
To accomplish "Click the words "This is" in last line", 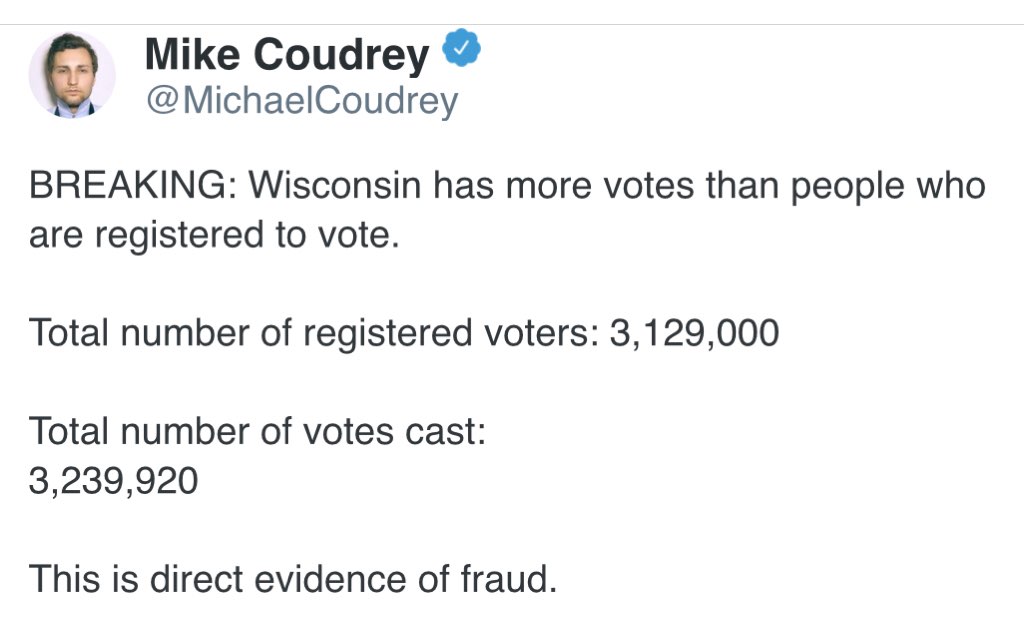I will tap(83, 578).
